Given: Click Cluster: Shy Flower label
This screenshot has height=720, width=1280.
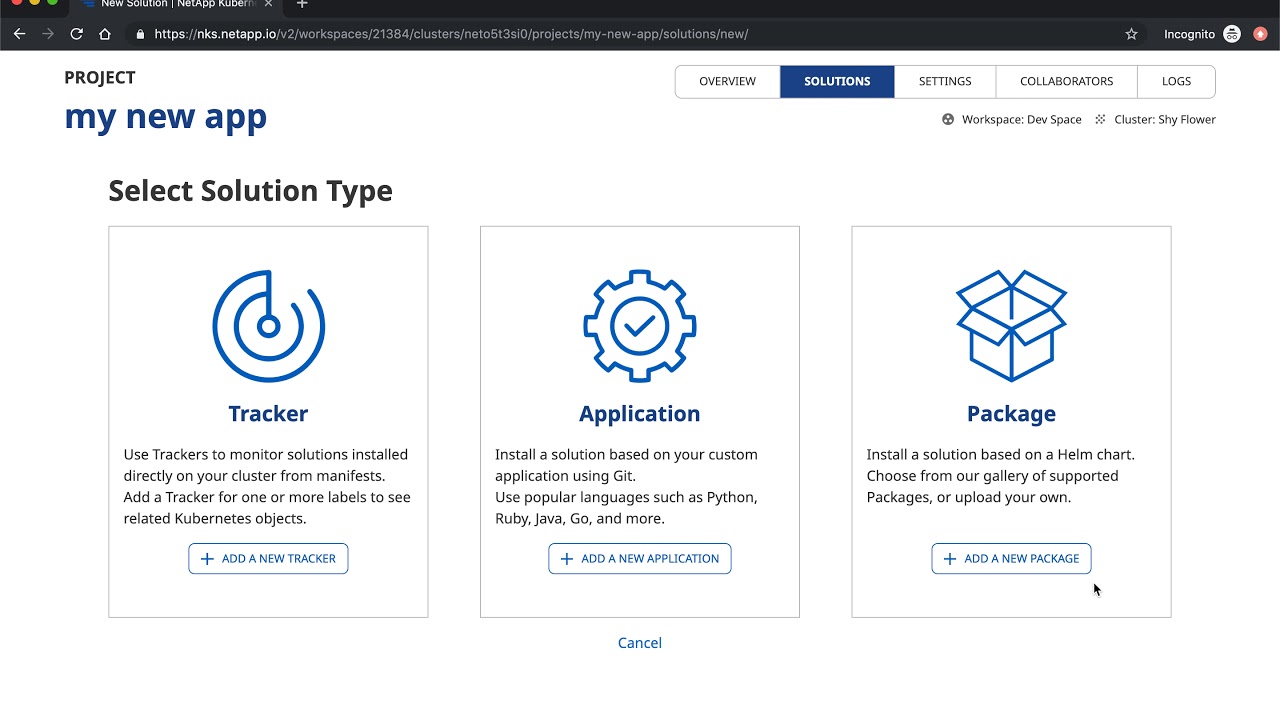Looking at the screenshot, I should click(x=1165, y=119).
